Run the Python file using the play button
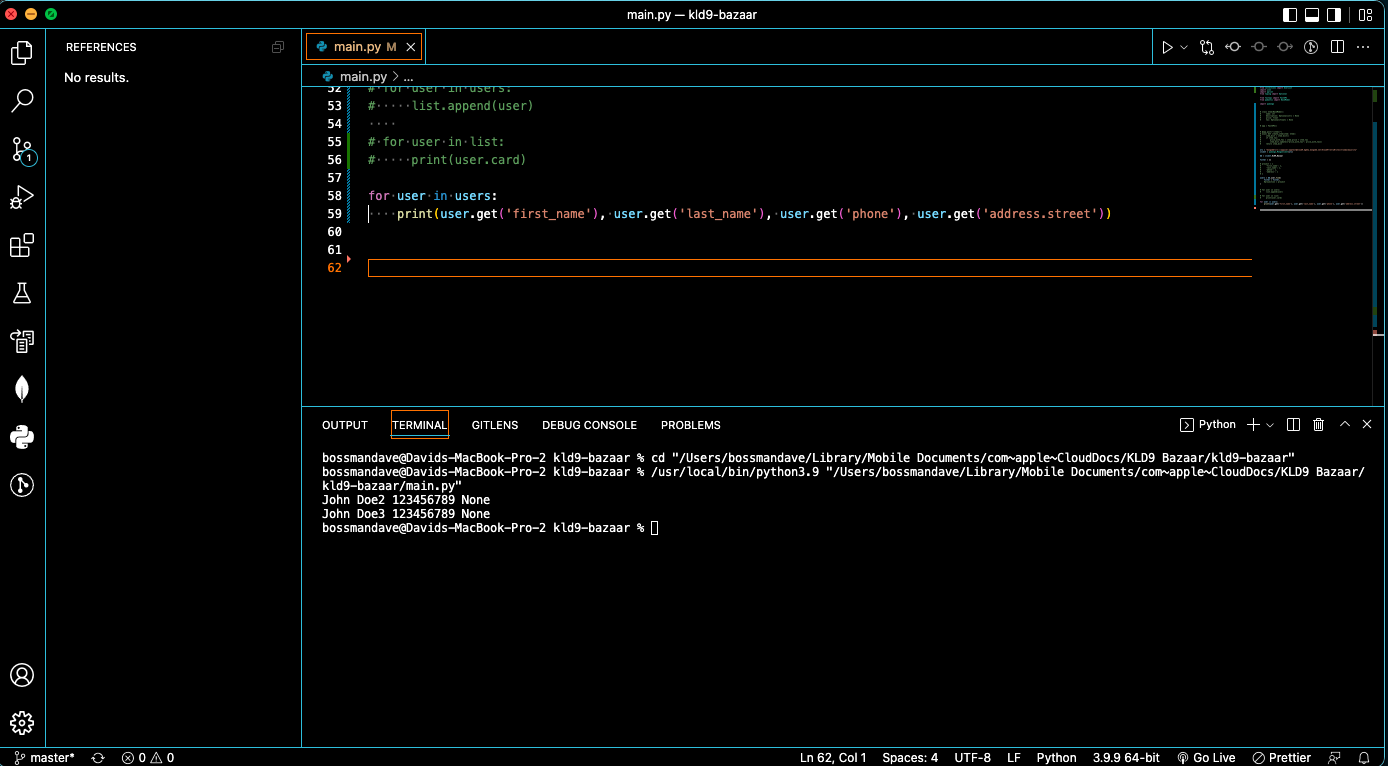 point(1168,46)
